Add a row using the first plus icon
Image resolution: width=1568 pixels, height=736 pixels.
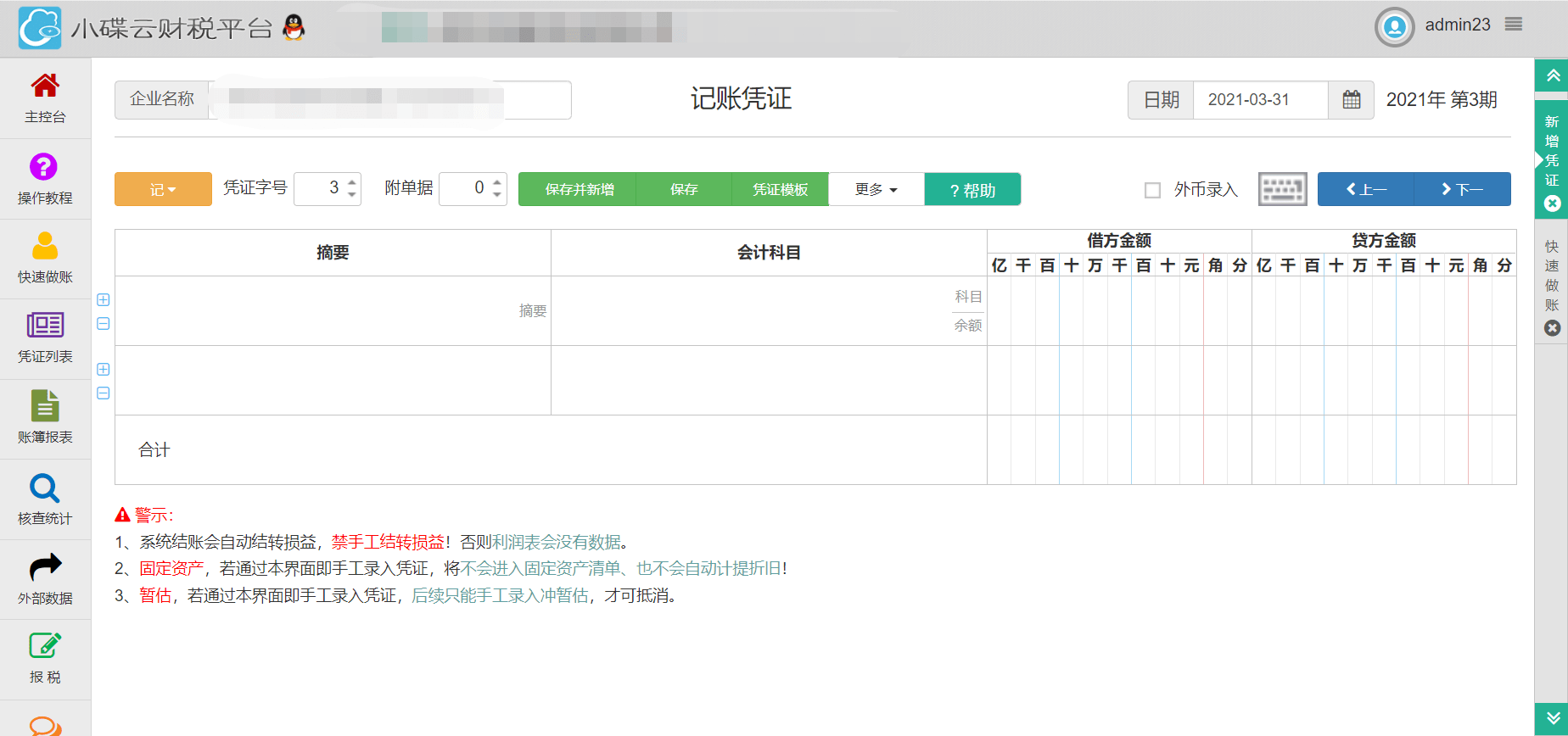pos(104,299)
